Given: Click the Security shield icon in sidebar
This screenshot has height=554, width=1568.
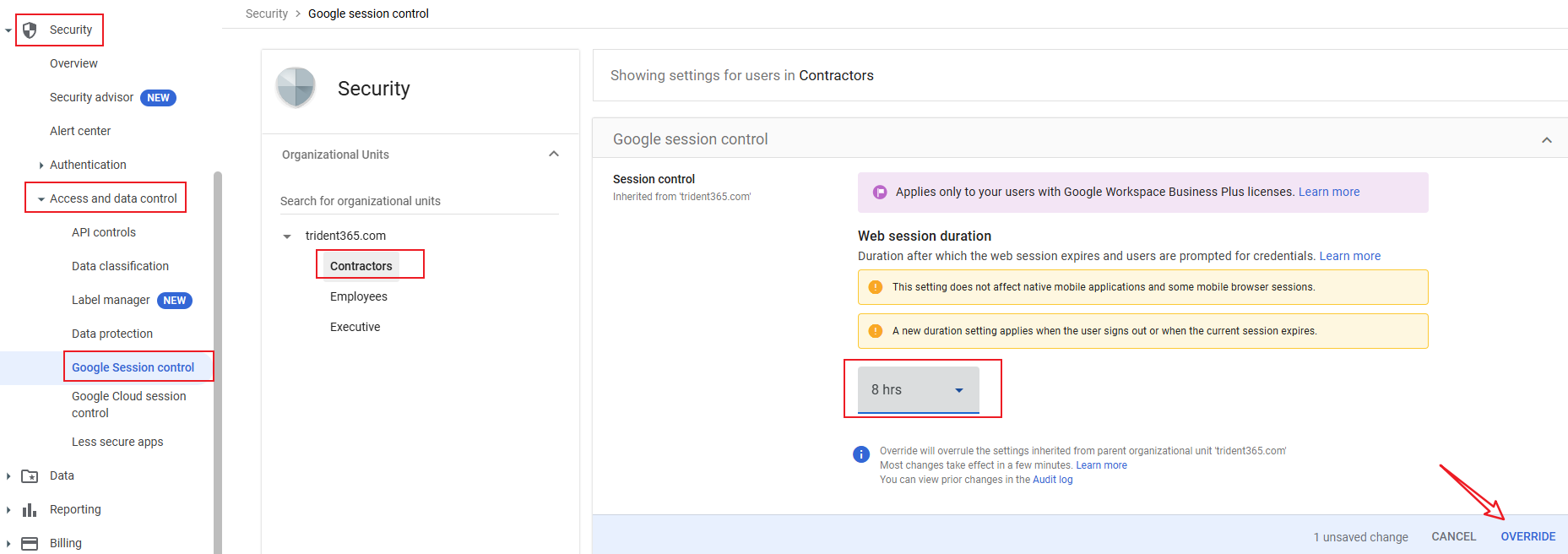Looking at the screenshot, I should 30,30.
